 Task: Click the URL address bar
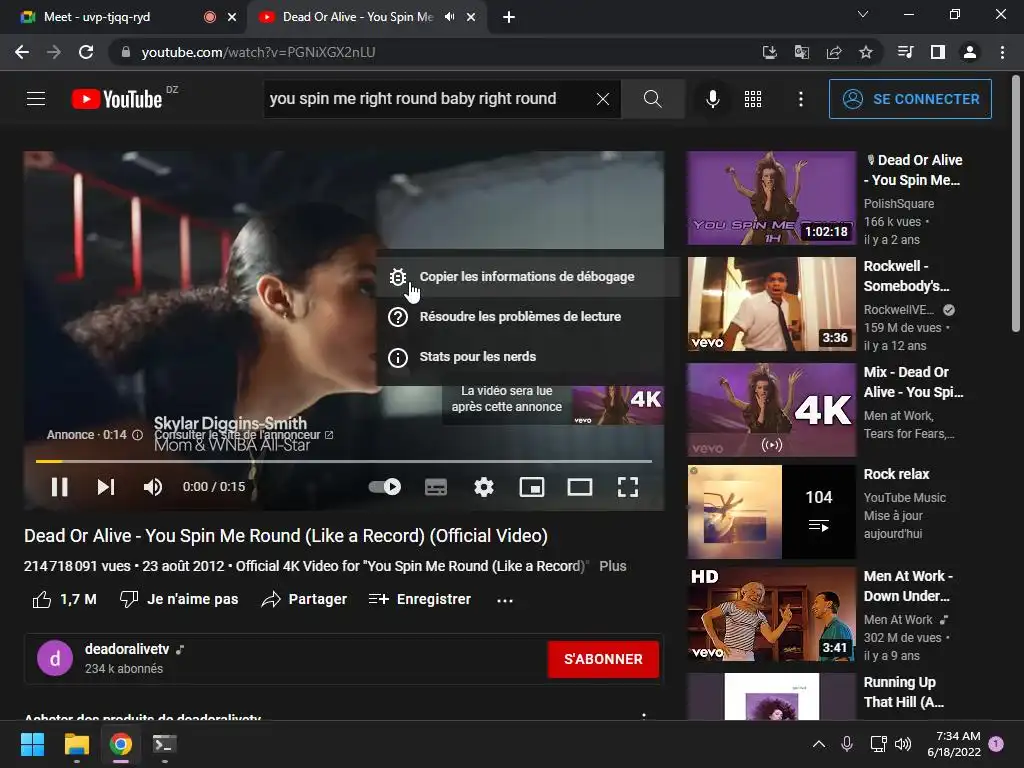click(x=431, y=52)
